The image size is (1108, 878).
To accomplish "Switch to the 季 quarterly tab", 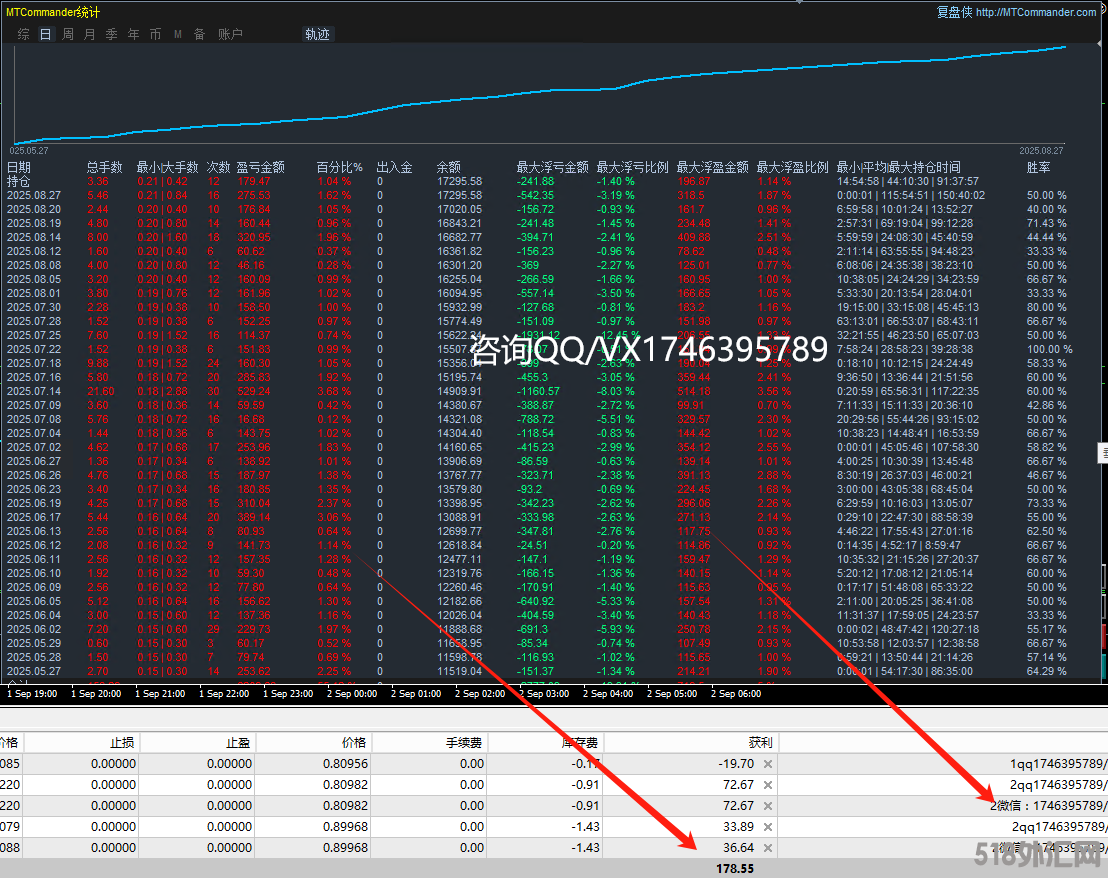I will coord(111,34).
